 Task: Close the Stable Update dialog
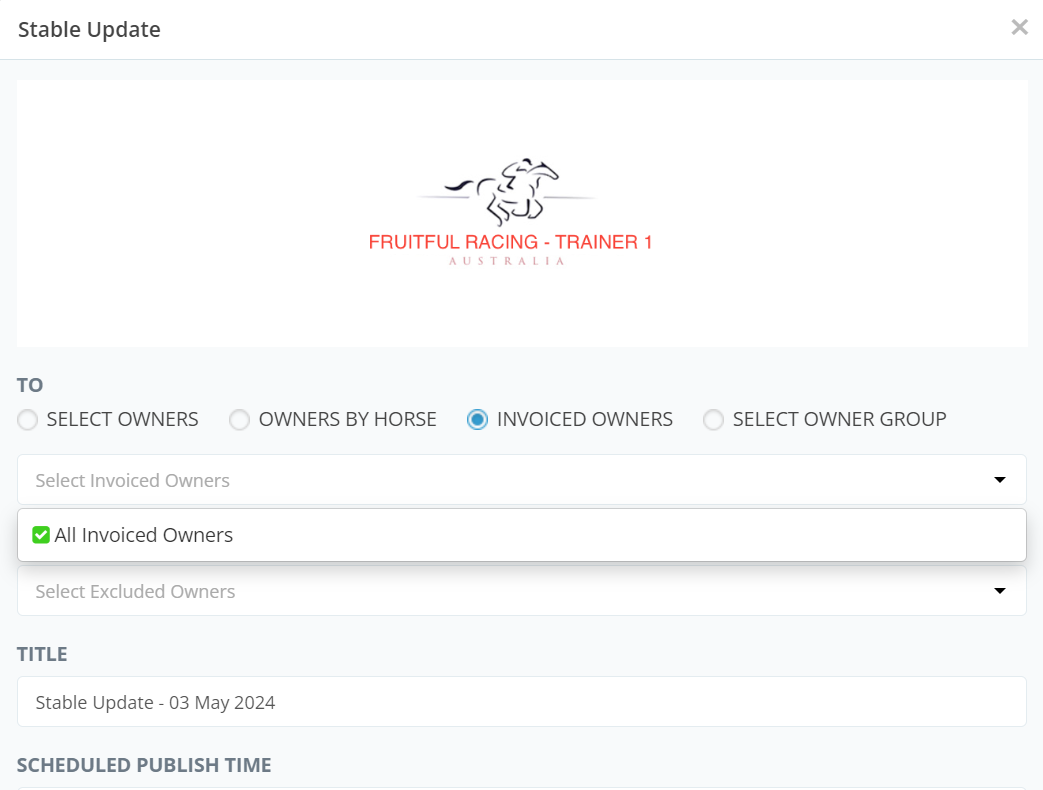coord(1019,28)
